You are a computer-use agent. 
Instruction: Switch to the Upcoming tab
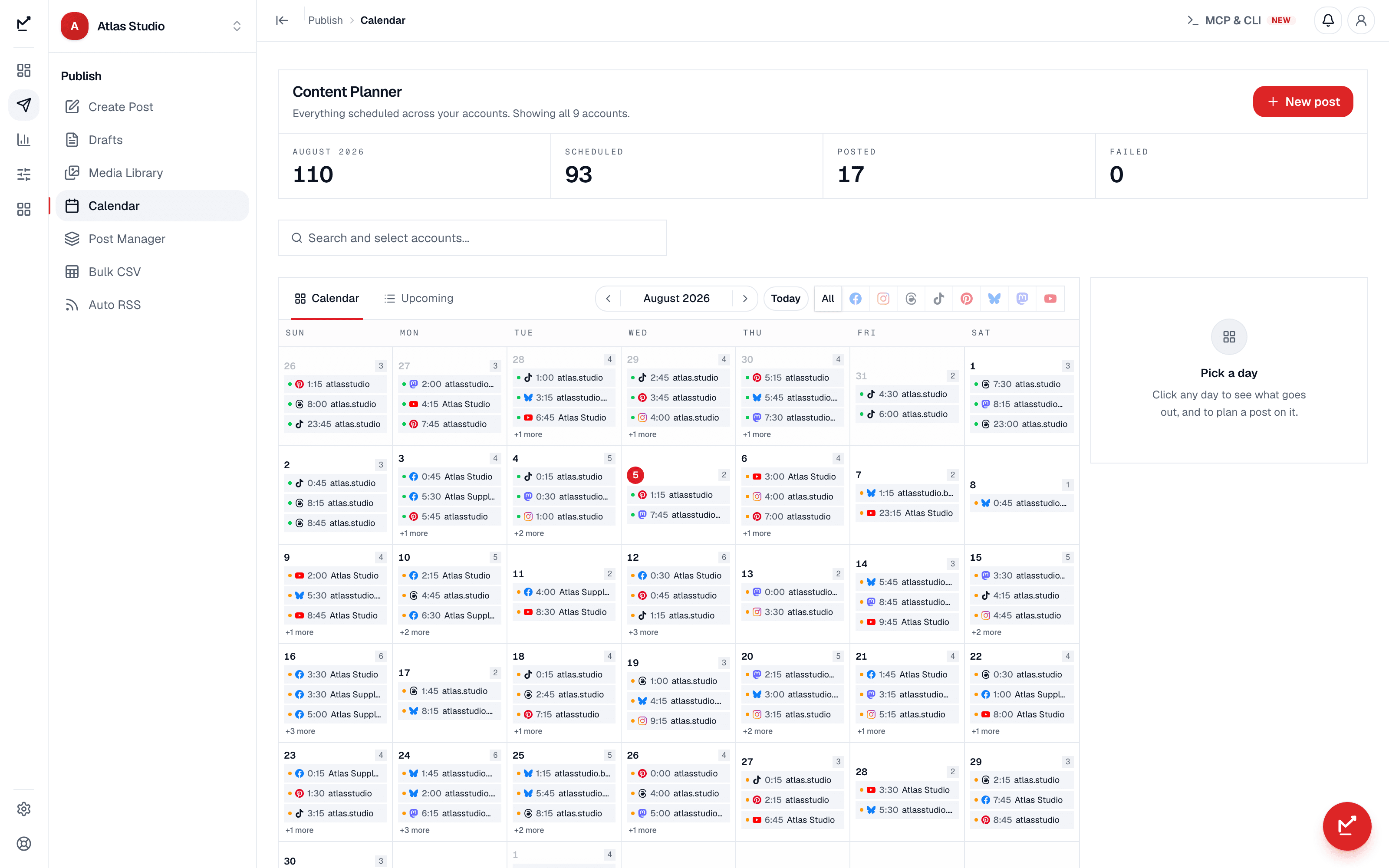[x=418, y=299]
